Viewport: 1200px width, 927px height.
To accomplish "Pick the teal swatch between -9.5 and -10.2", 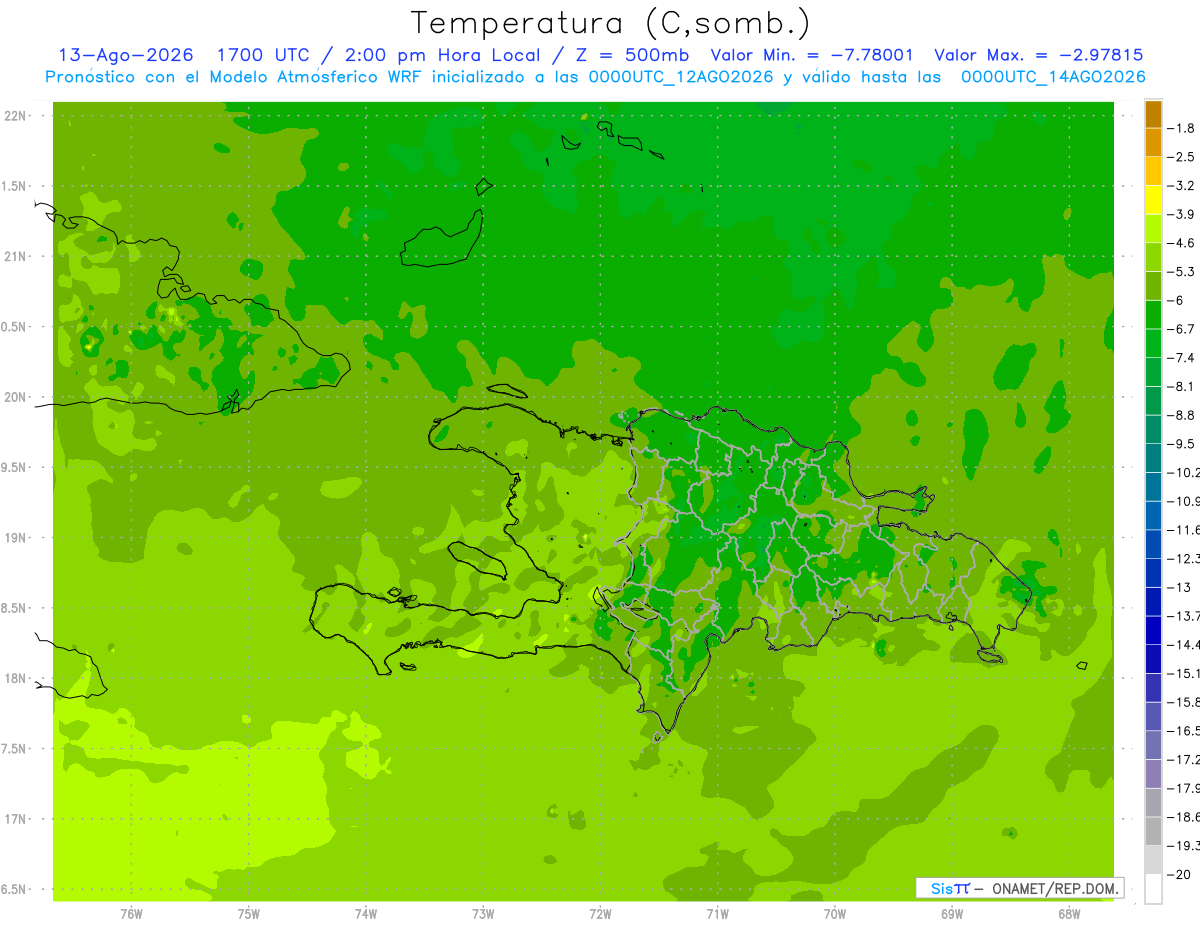I will click(x=1153, y=458).
